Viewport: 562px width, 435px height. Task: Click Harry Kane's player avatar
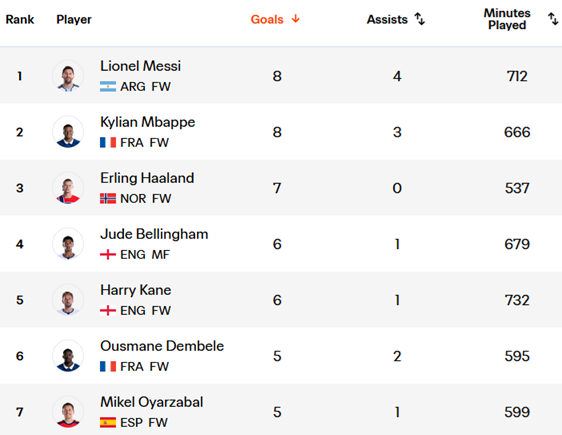68,300
